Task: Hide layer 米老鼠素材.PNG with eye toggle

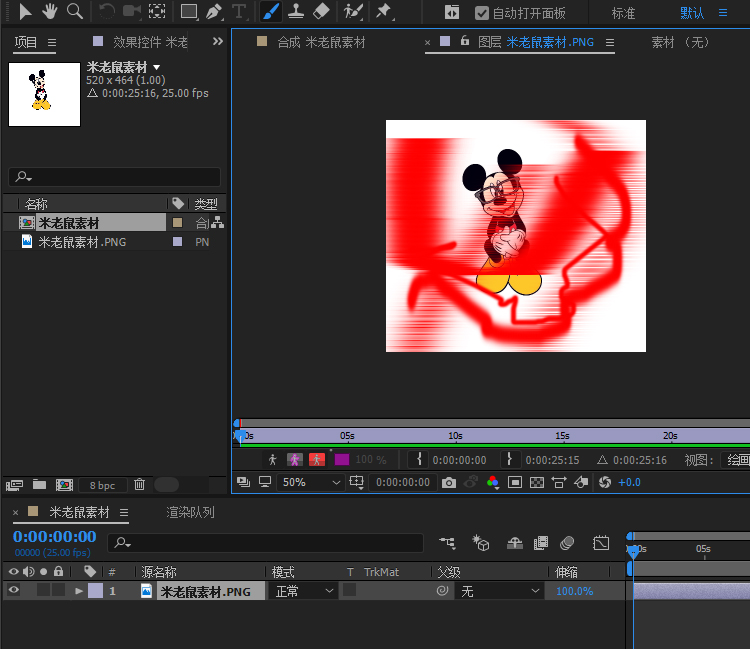Action: pyautogui.click(x=14, y=590)
